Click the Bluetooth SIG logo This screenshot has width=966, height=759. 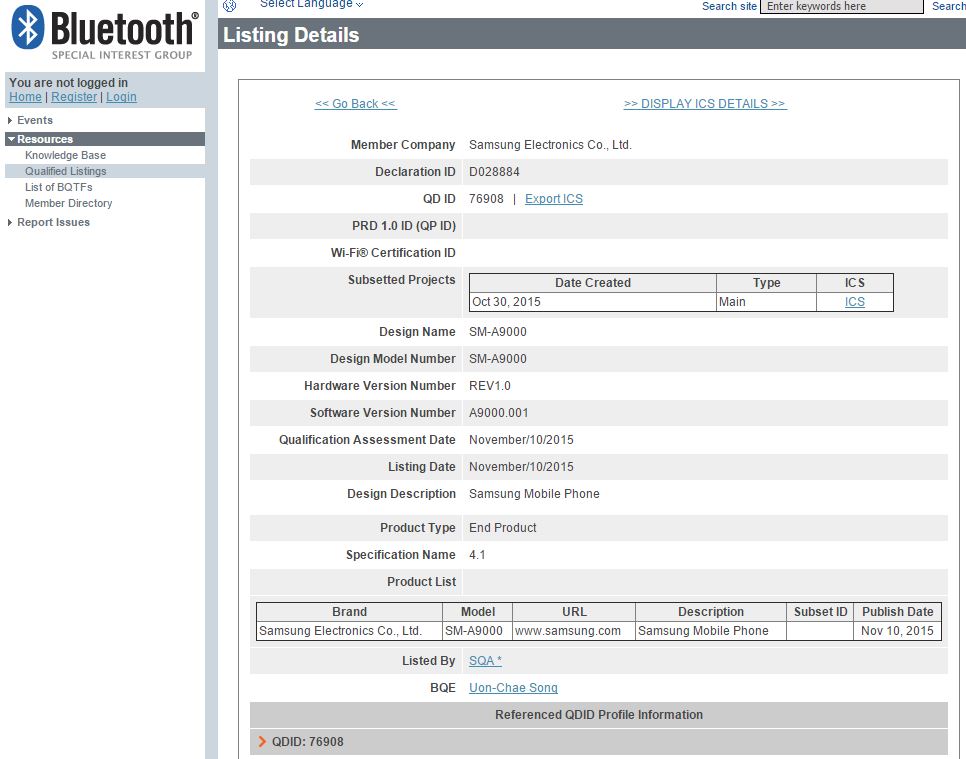[103, 33]
